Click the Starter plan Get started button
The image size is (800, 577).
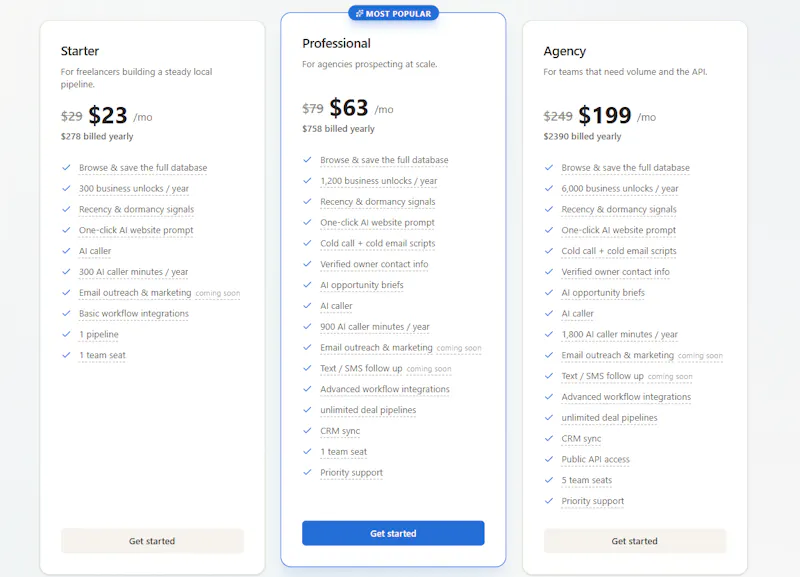pyautogui.click(x=152, y=541)
